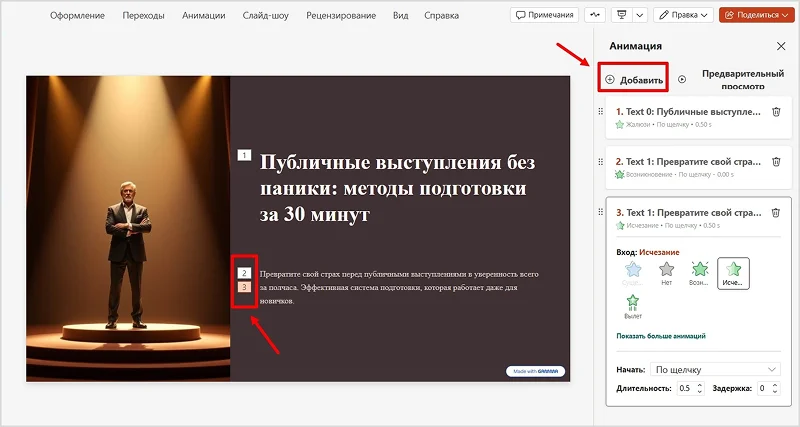Choose the selected Исчезание star effect

click(733, 273)
